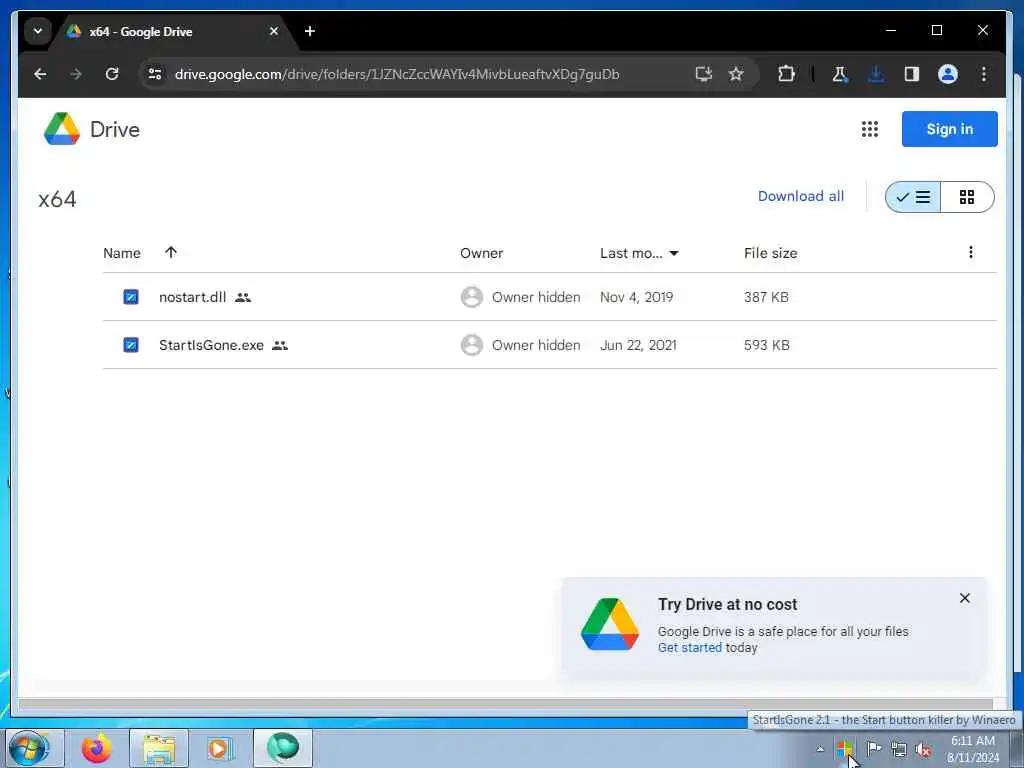Open a new browser tab

(310, 31)
